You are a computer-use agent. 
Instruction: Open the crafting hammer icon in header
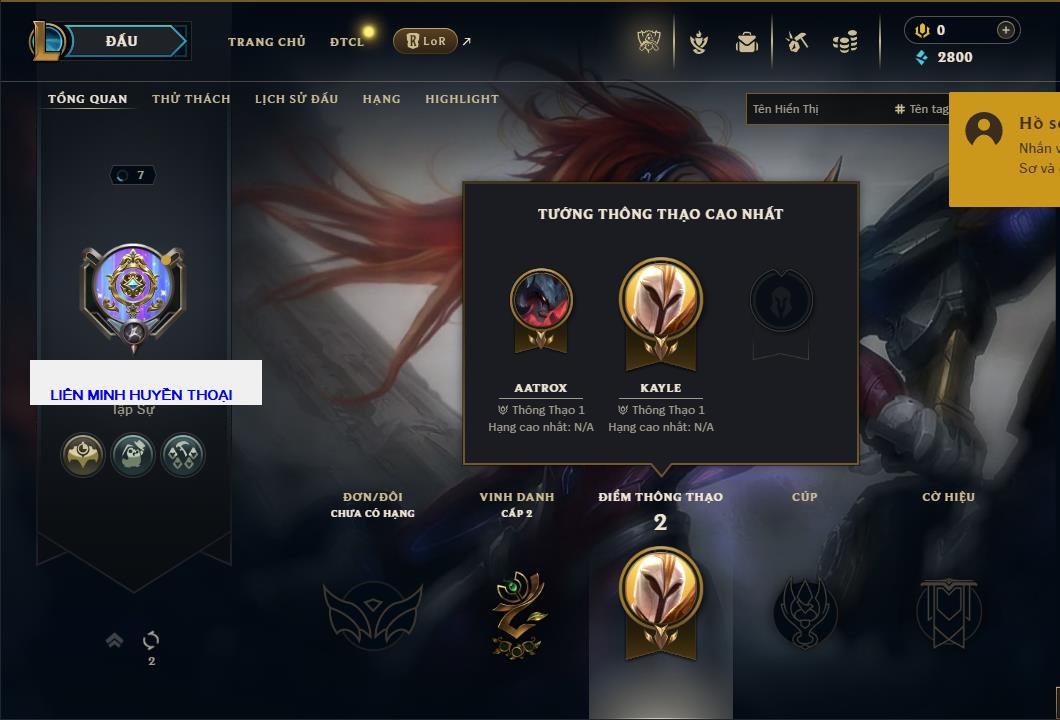point(797,43)
